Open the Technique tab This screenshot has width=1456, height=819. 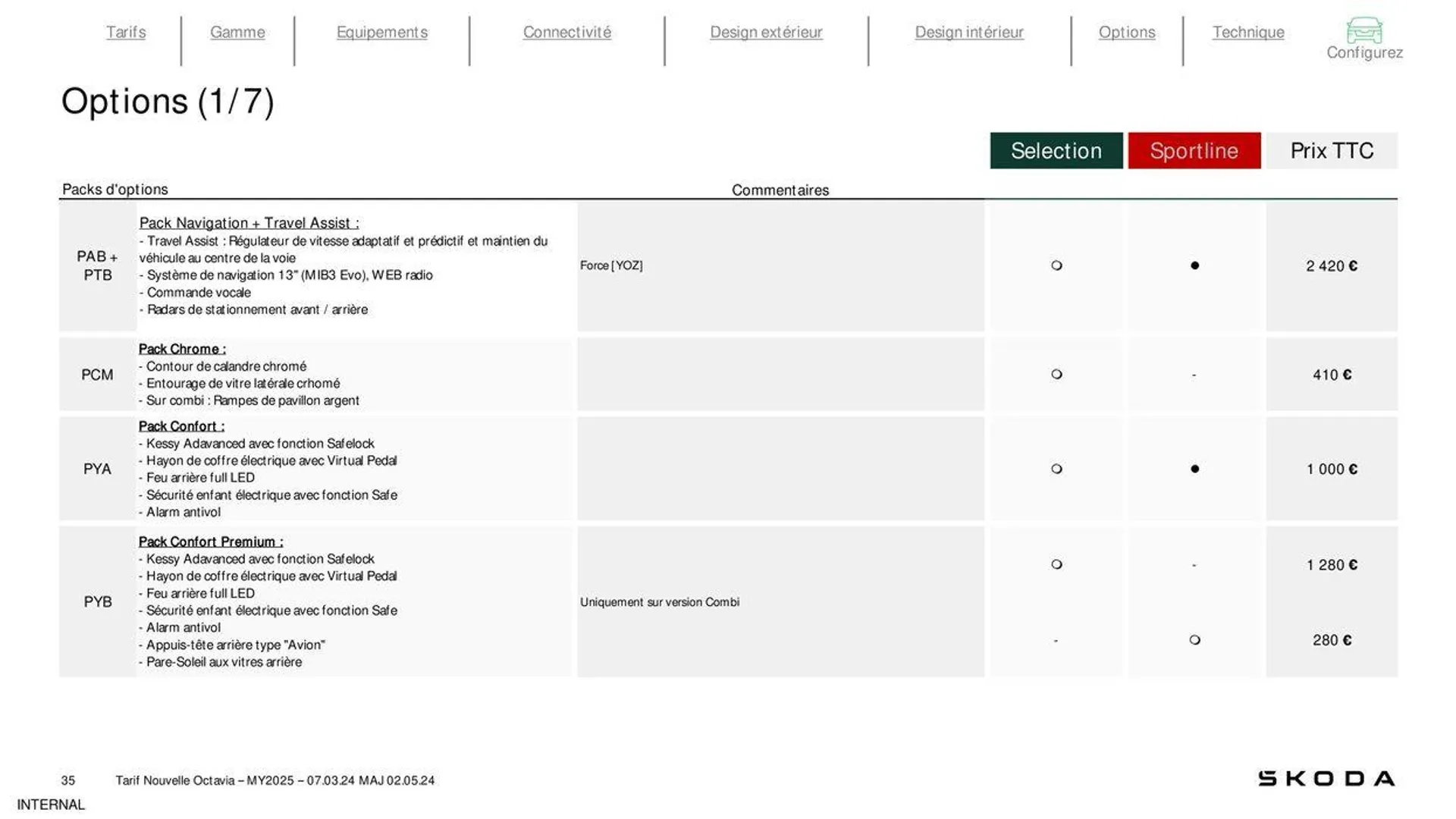pyautogui.click(x=1248, y=32)
